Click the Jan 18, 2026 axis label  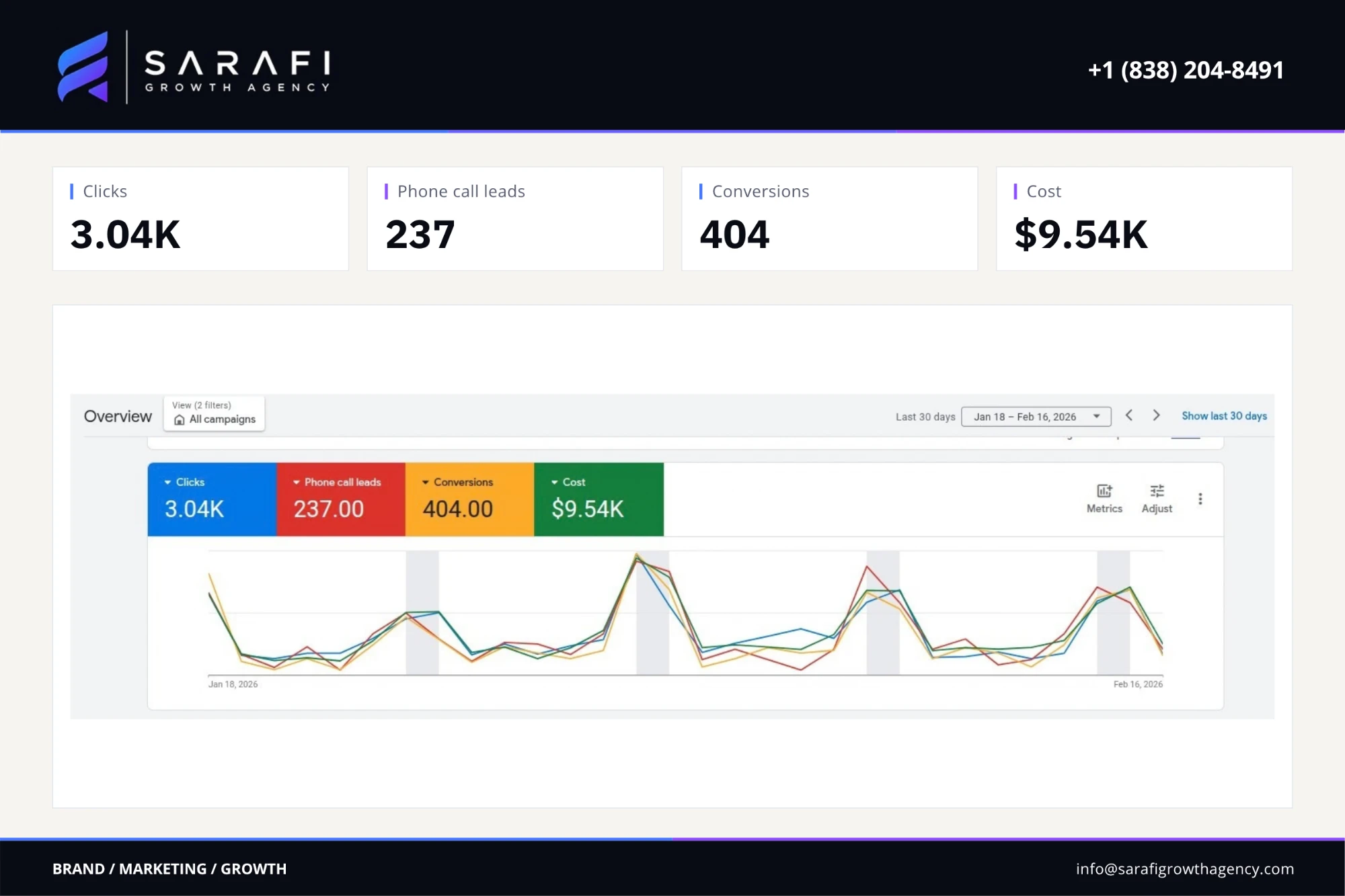(x=233, y=684)
